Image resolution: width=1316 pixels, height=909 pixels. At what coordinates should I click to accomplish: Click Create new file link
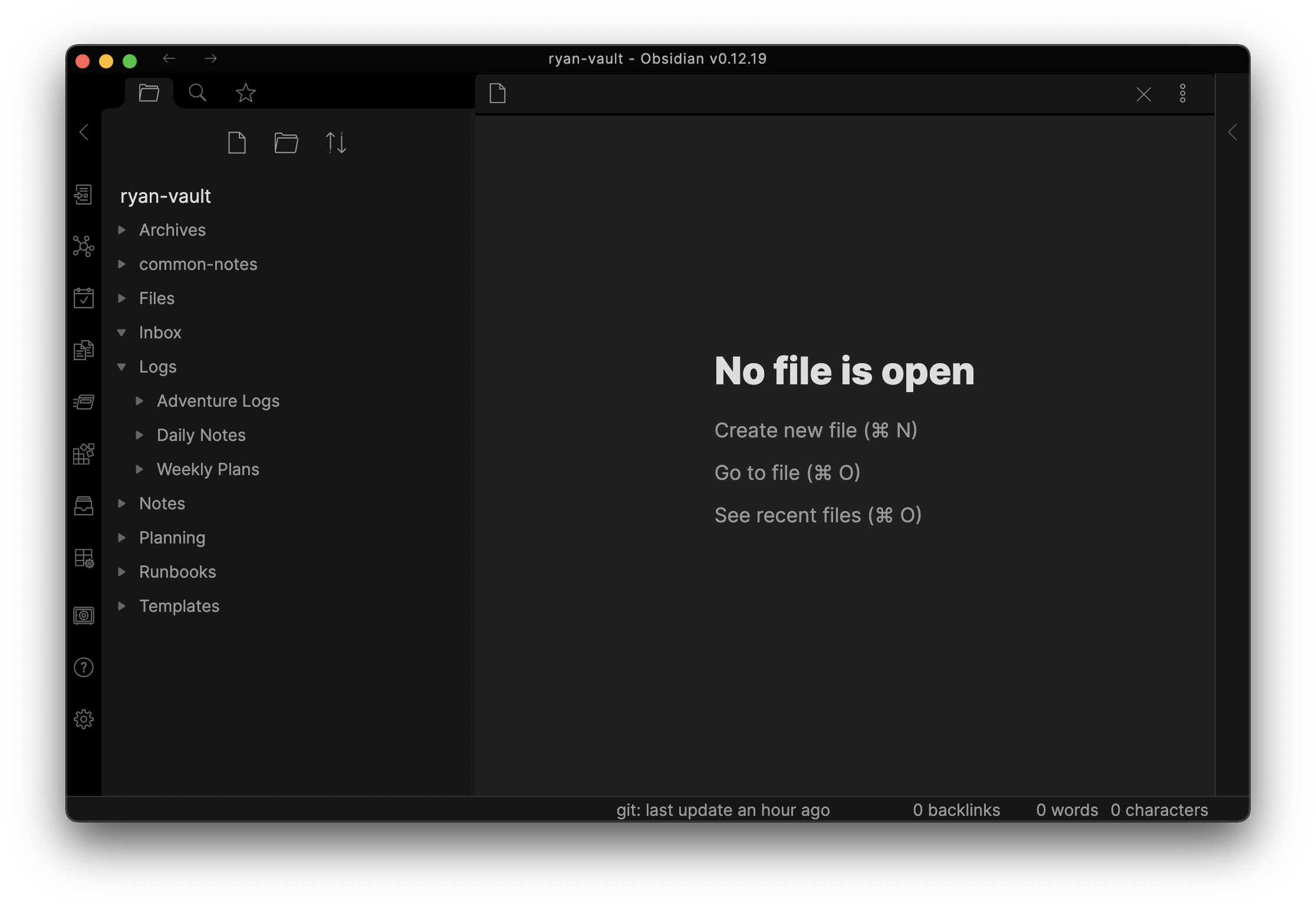(815, 430)
